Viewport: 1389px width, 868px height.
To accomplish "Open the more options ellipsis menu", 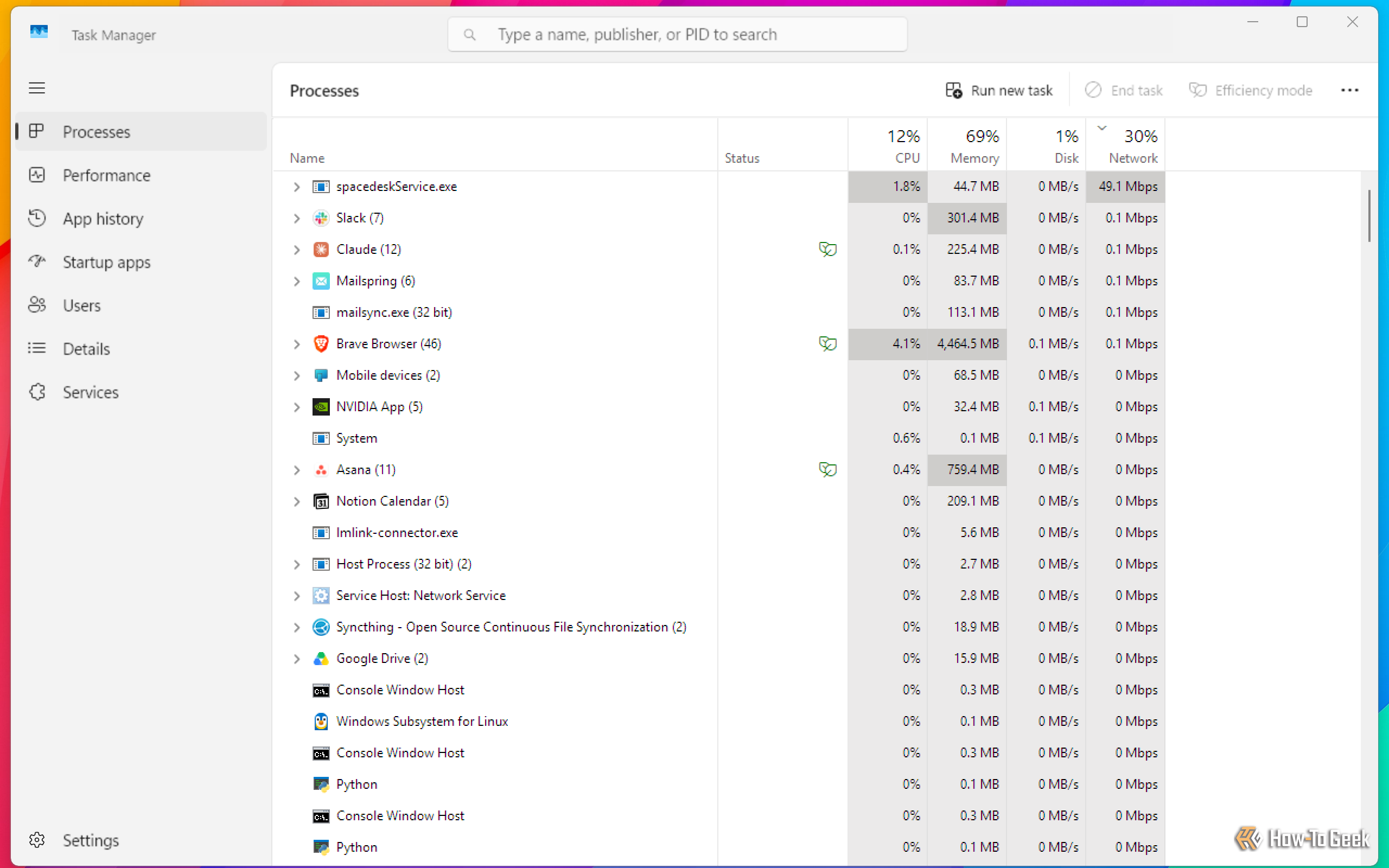I will pyautogui.click(x=1349, y=90).
